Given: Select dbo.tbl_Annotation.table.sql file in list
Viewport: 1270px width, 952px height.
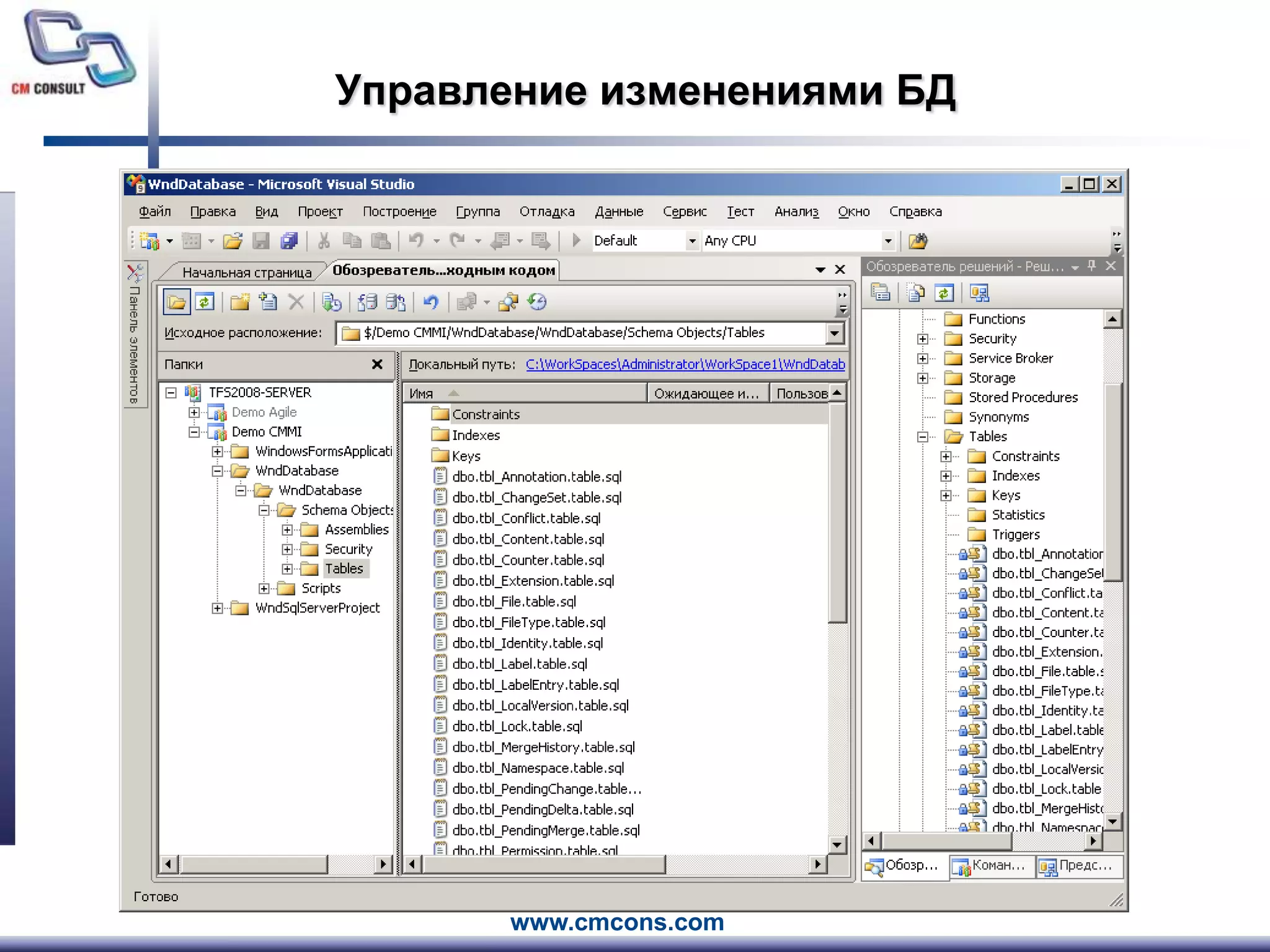Looking at the screenshot, I should [537, 477].
